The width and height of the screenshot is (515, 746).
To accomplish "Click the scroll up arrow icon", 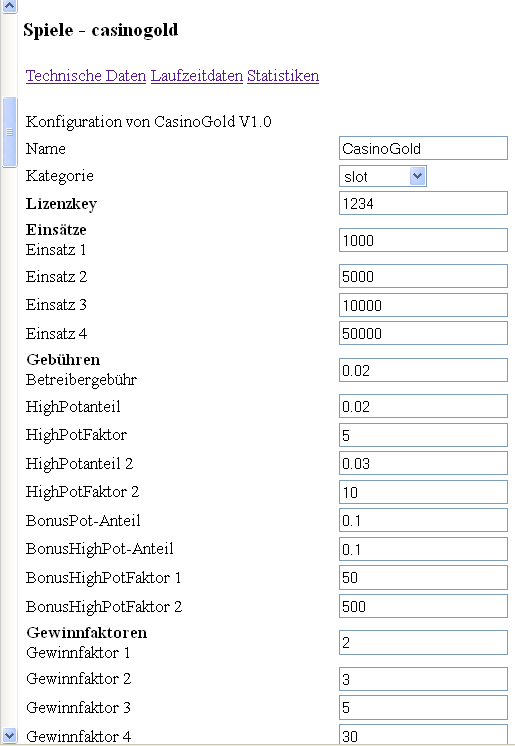I will (x=9, y=6).
